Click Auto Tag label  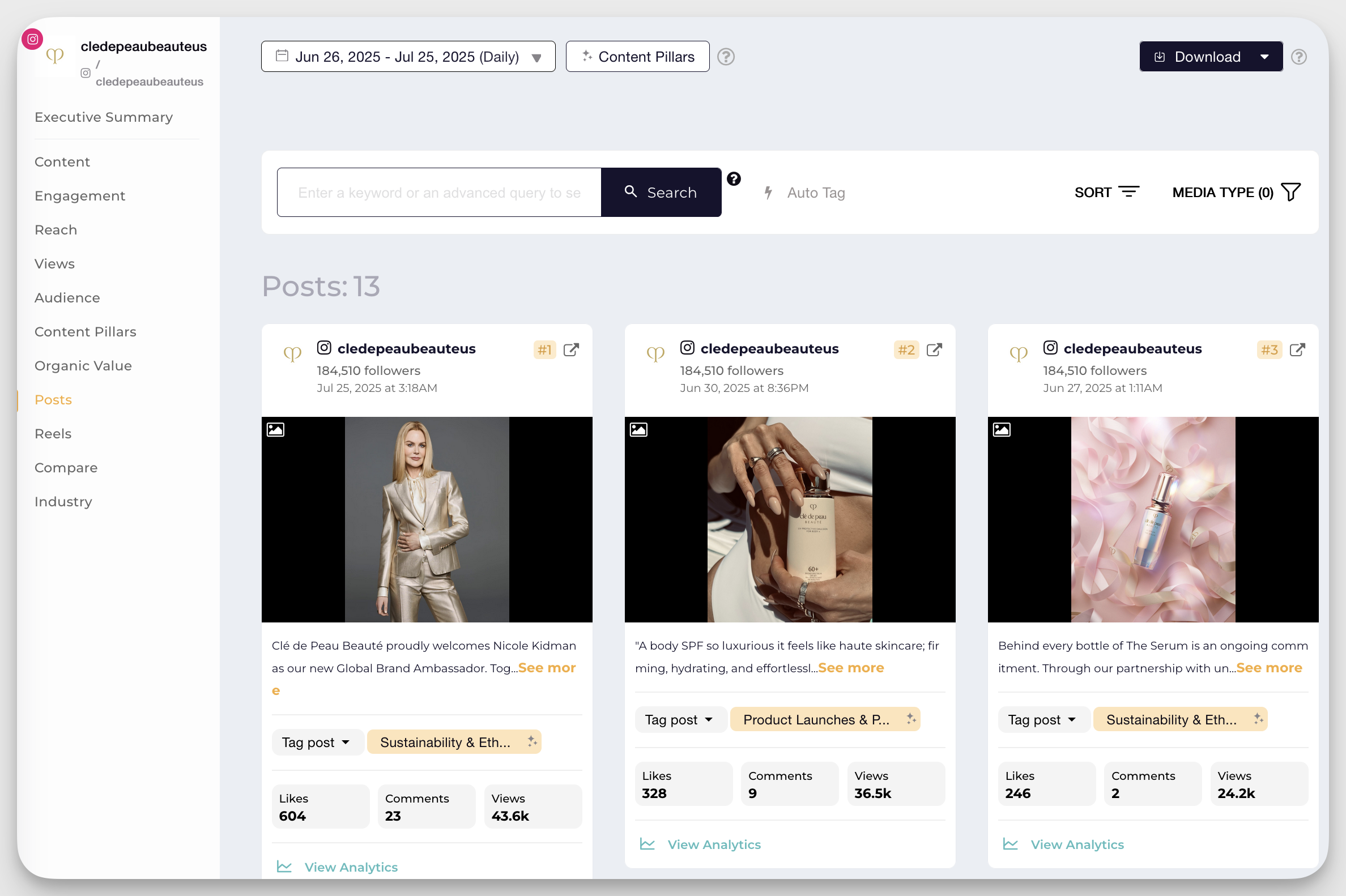coord(816,193)
